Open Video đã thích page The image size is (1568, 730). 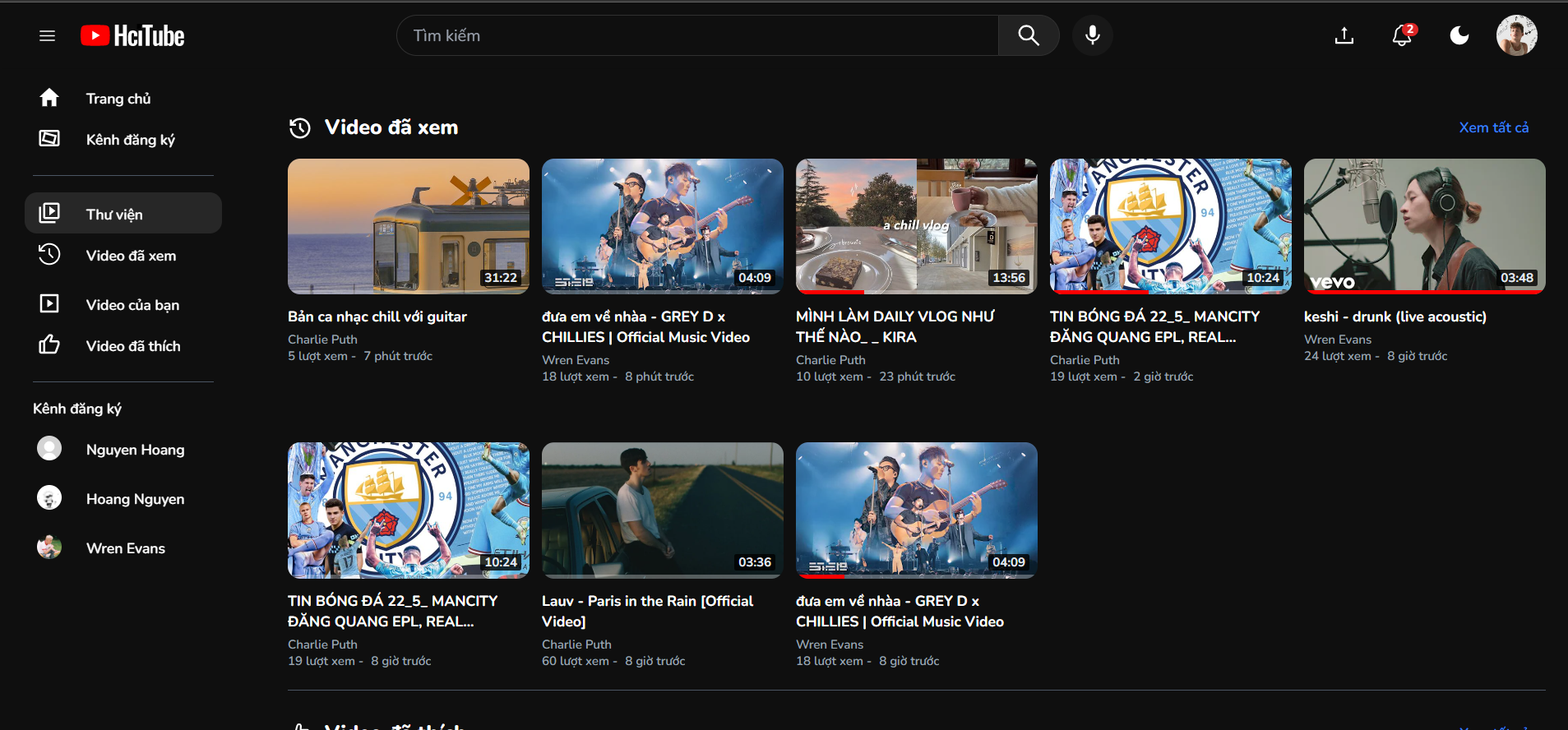pyautogui.click(x=123, y=346)
